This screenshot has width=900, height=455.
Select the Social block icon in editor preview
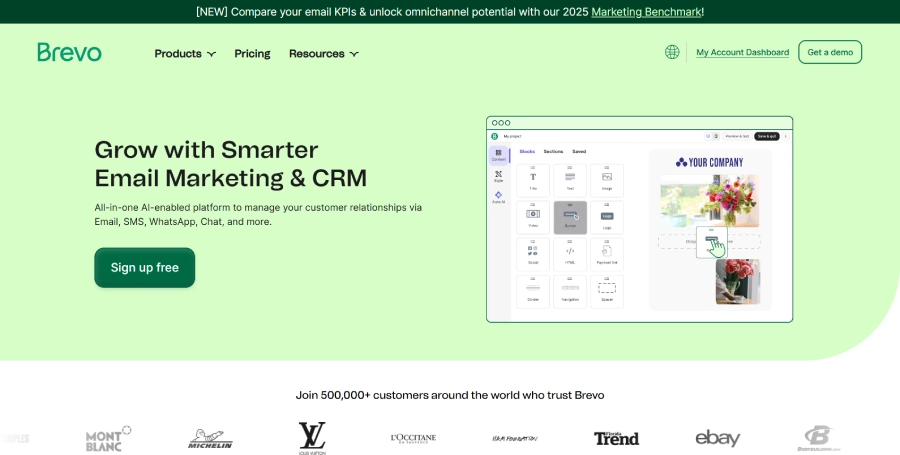pyautogui.click(x=533, y=254)
